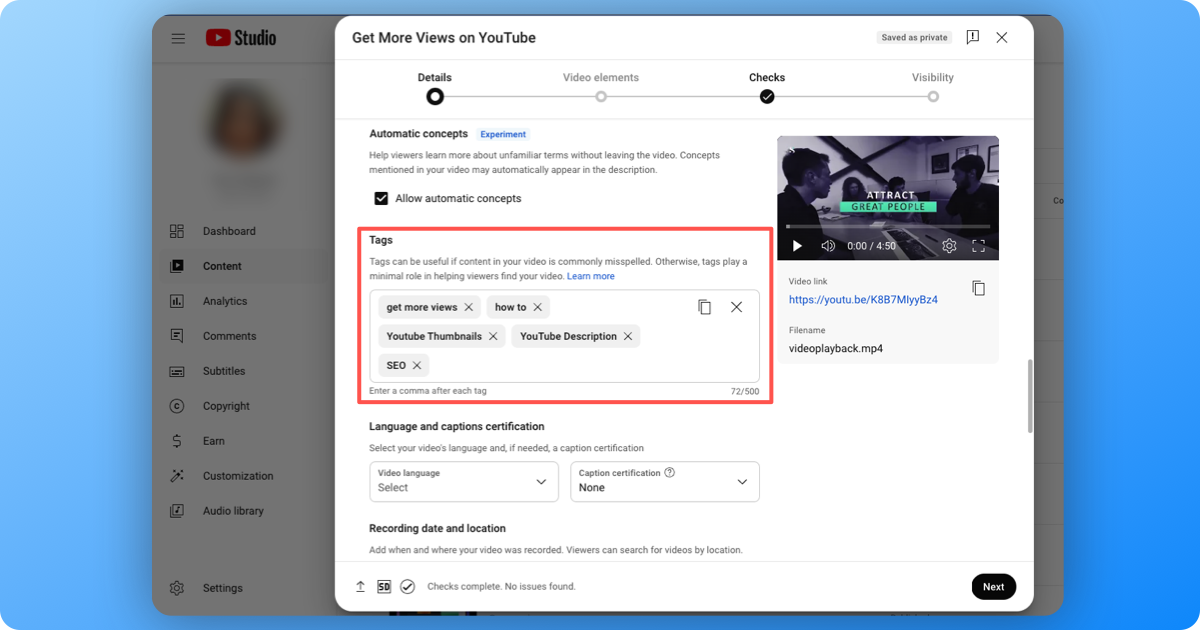Click the 'Recording date and location' heading
Image resolution: width=1200 pixels, height=630 pixels.
click(437, 528)
